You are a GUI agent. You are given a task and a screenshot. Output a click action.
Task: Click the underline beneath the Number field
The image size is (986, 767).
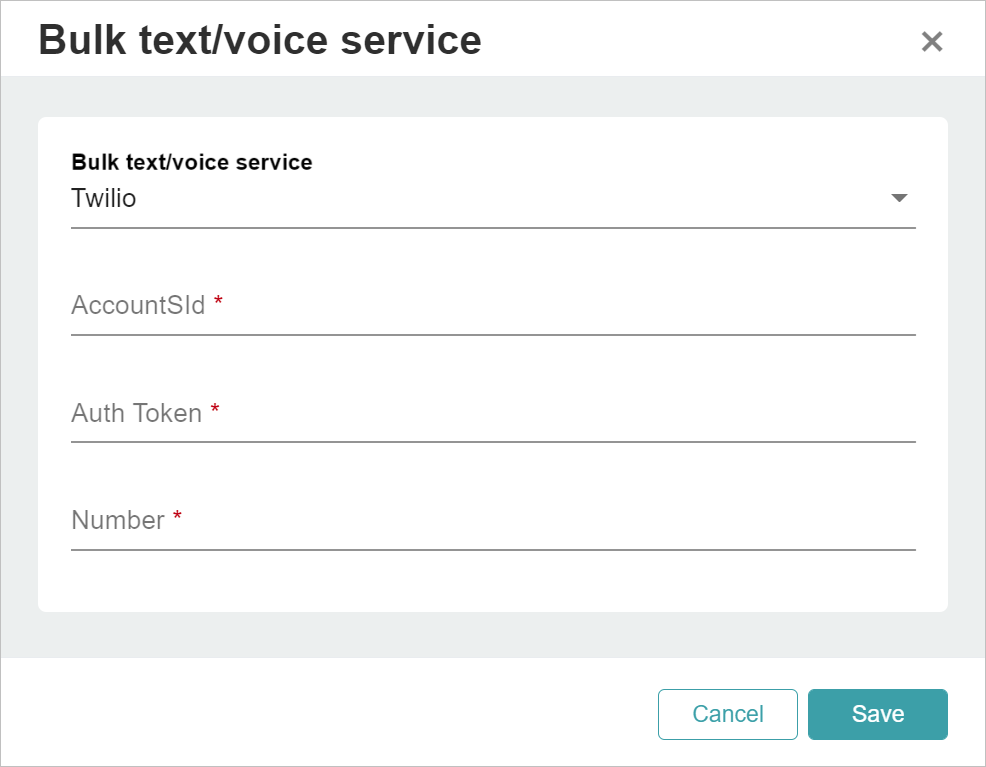[493, 549]
